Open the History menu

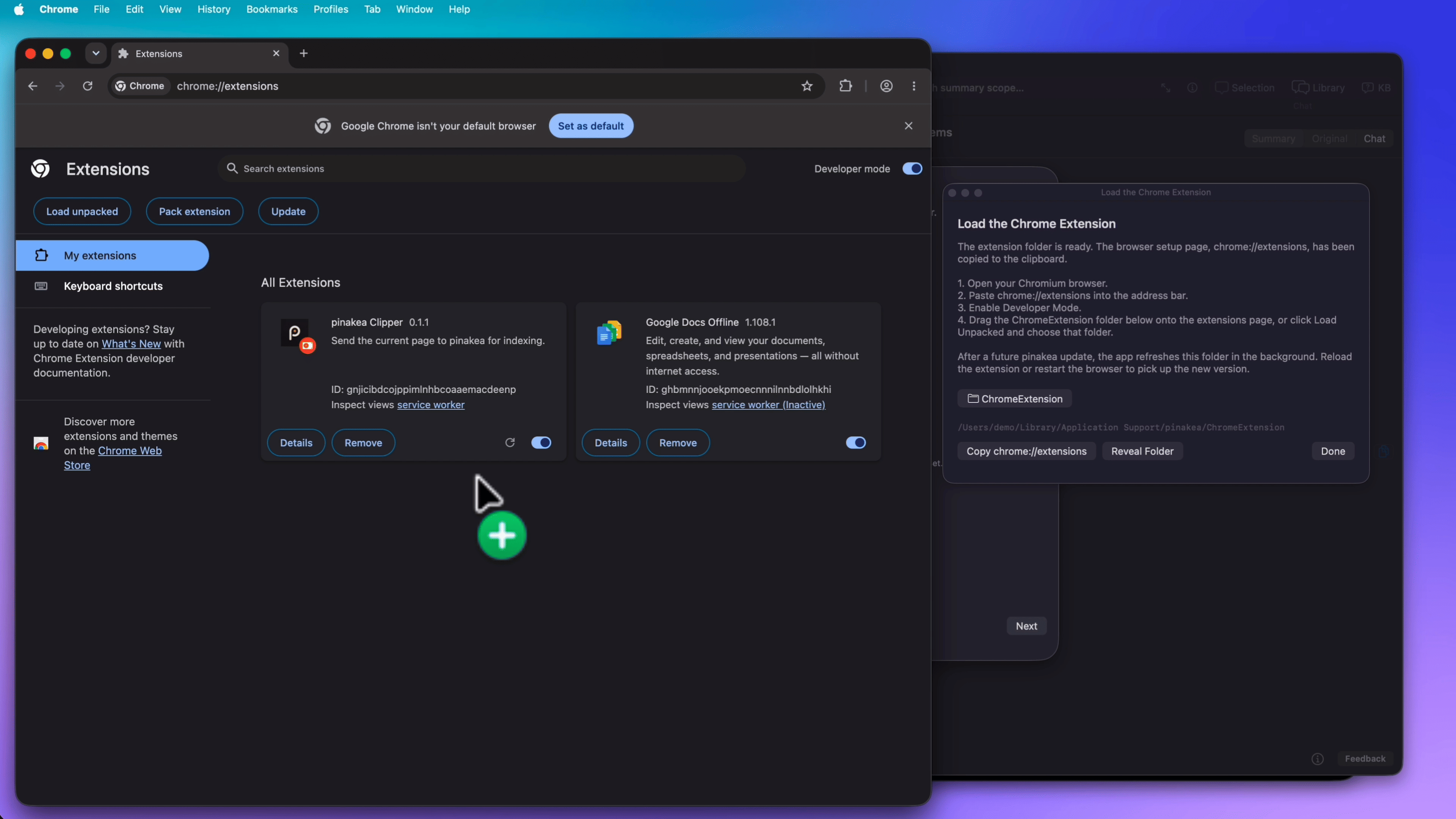213,9
